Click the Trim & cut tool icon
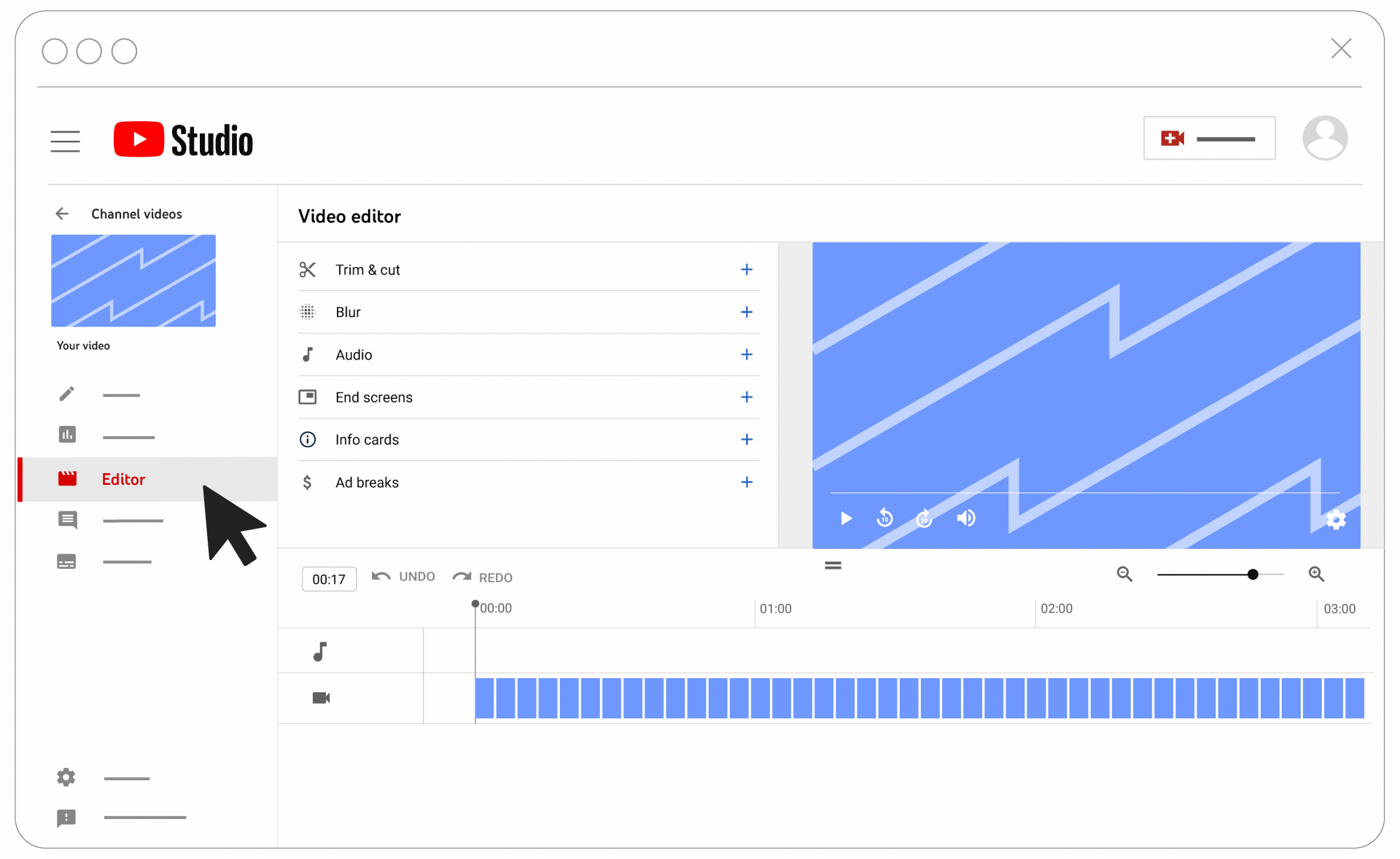This screenshot has height=859, width=1400. (306, 270)
